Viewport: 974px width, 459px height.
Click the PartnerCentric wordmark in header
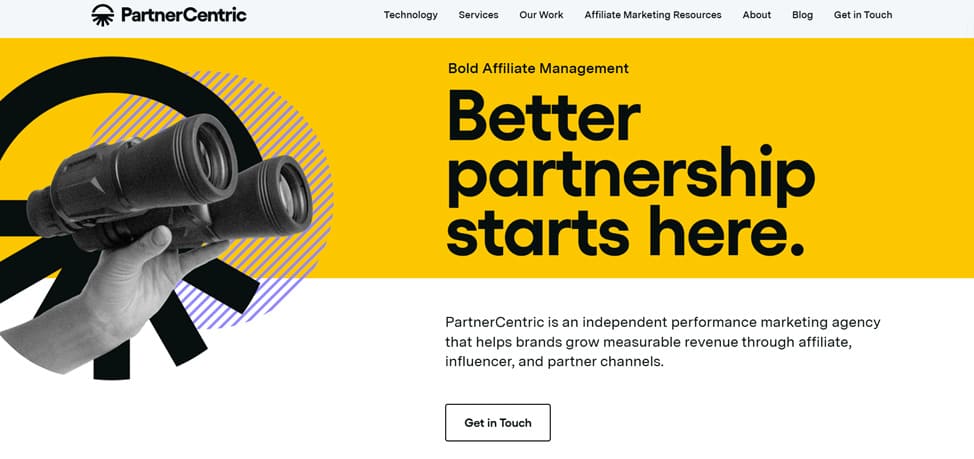click(183, 15)
